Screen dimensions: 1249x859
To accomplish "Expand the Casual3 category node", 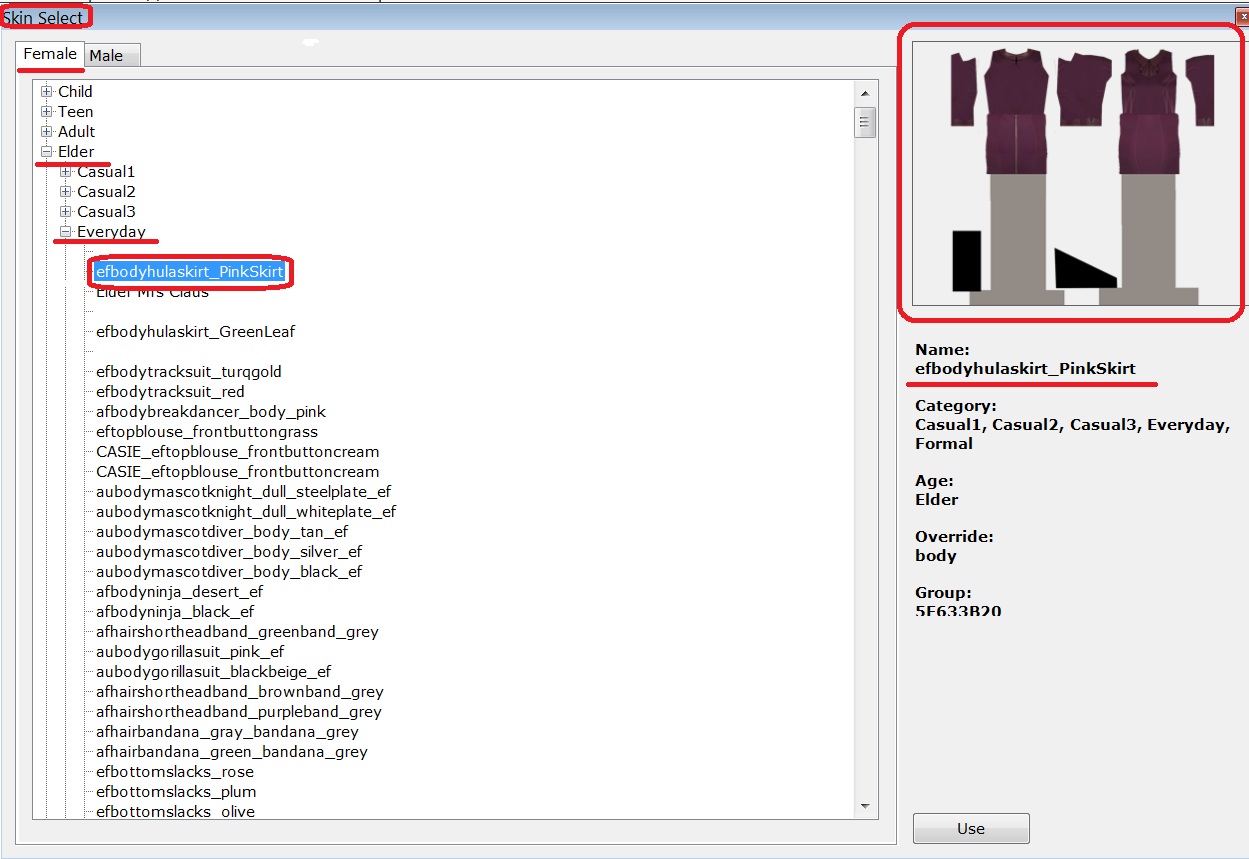I will tap(66, 212).
